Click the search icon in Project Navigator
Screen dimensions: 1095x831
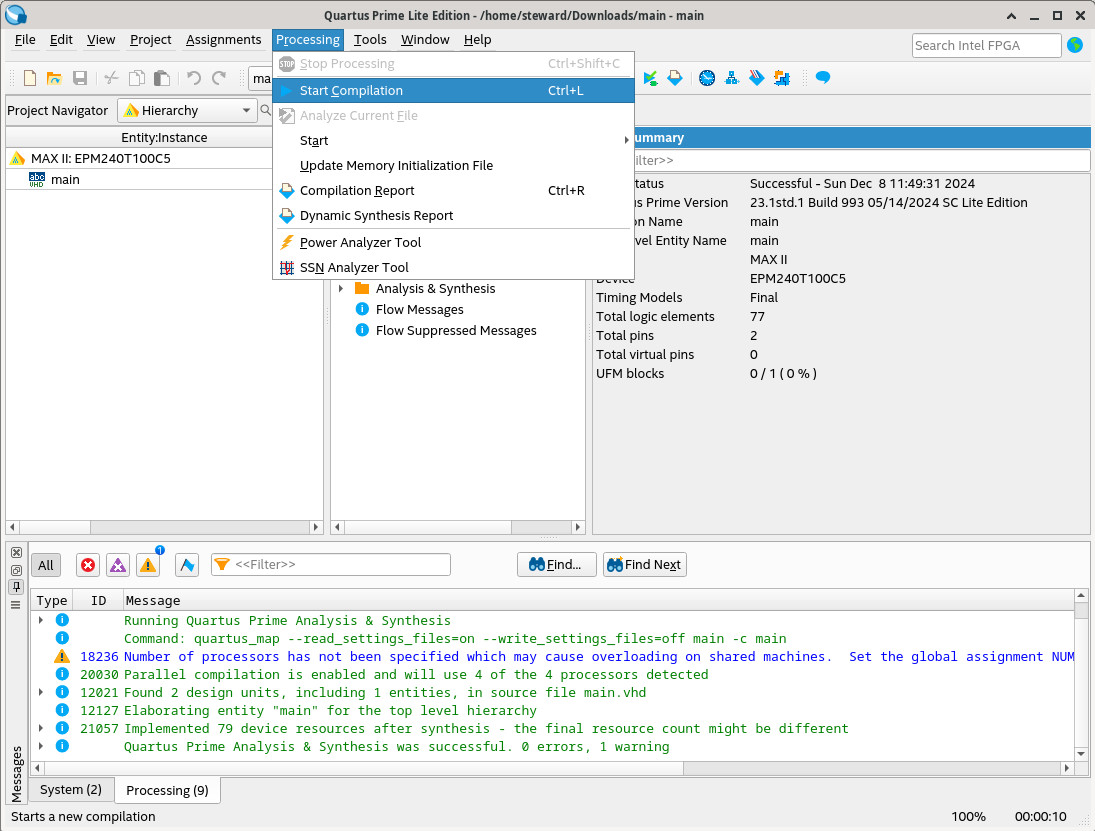tap(265, 110)
